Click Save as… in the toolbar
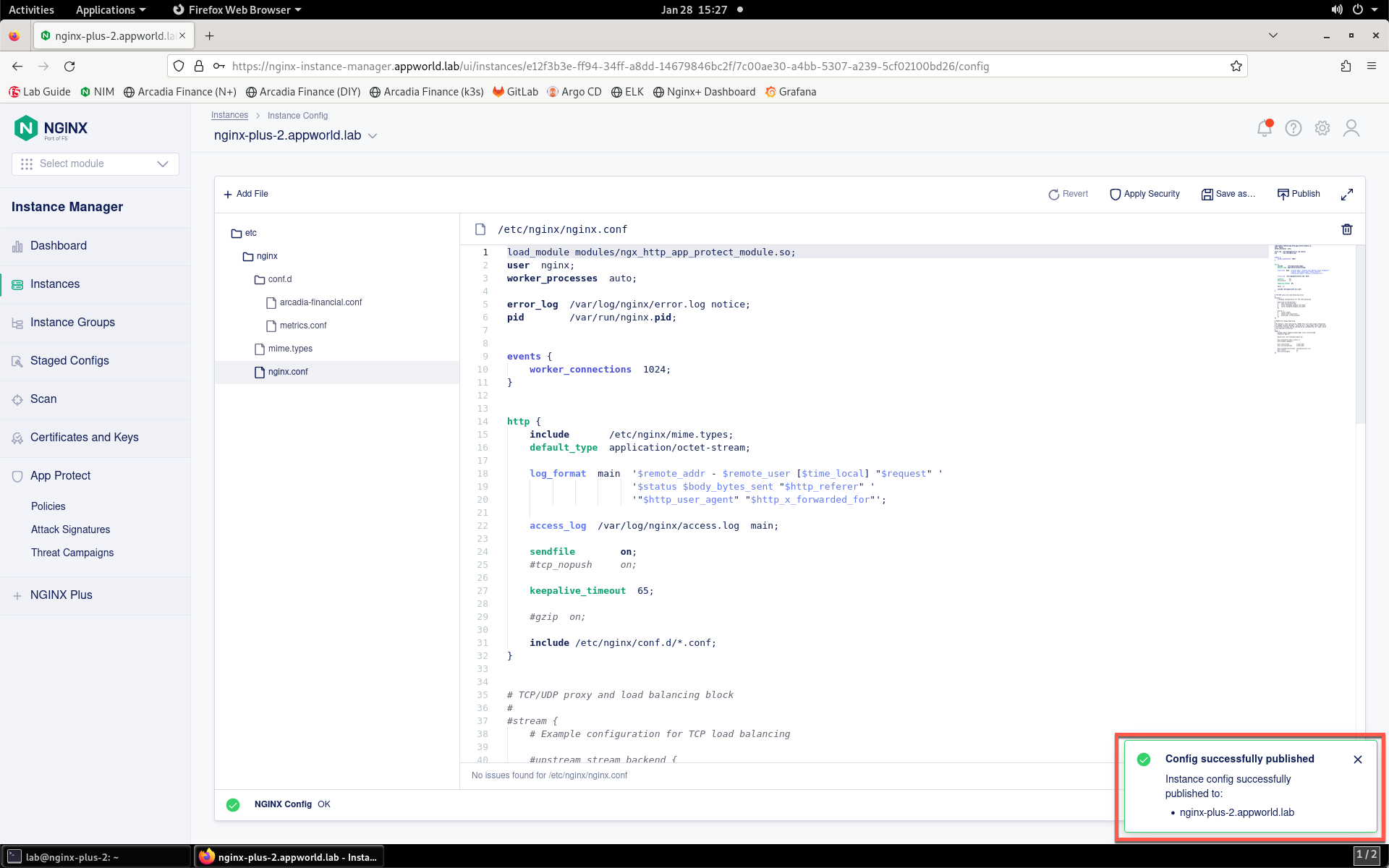The width and height of the screenshot is (1389, 868). (x=1228, y=194)
